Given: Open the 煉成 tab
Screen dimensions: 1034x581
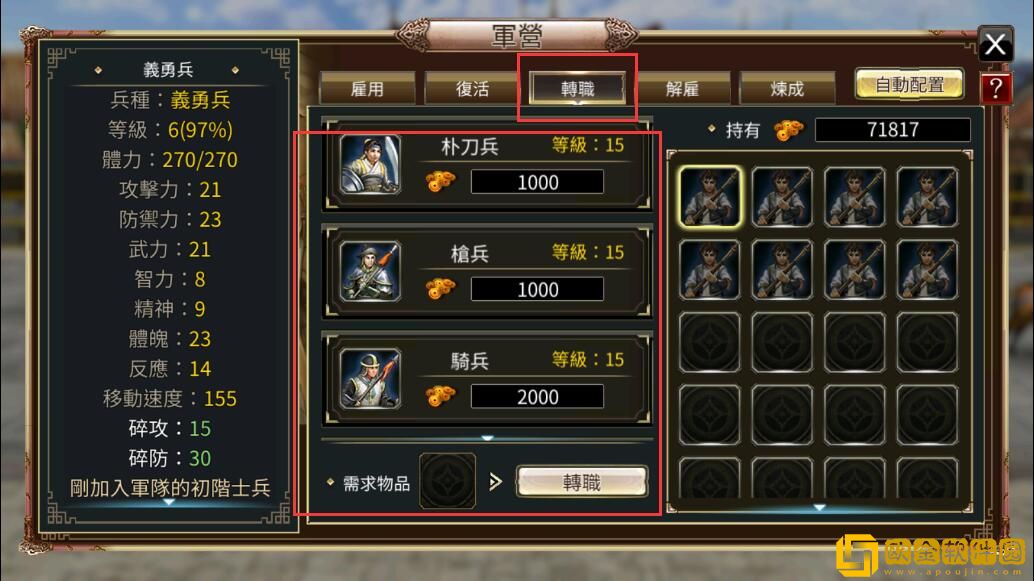Looking at the screenshot, I should point(787,88).
